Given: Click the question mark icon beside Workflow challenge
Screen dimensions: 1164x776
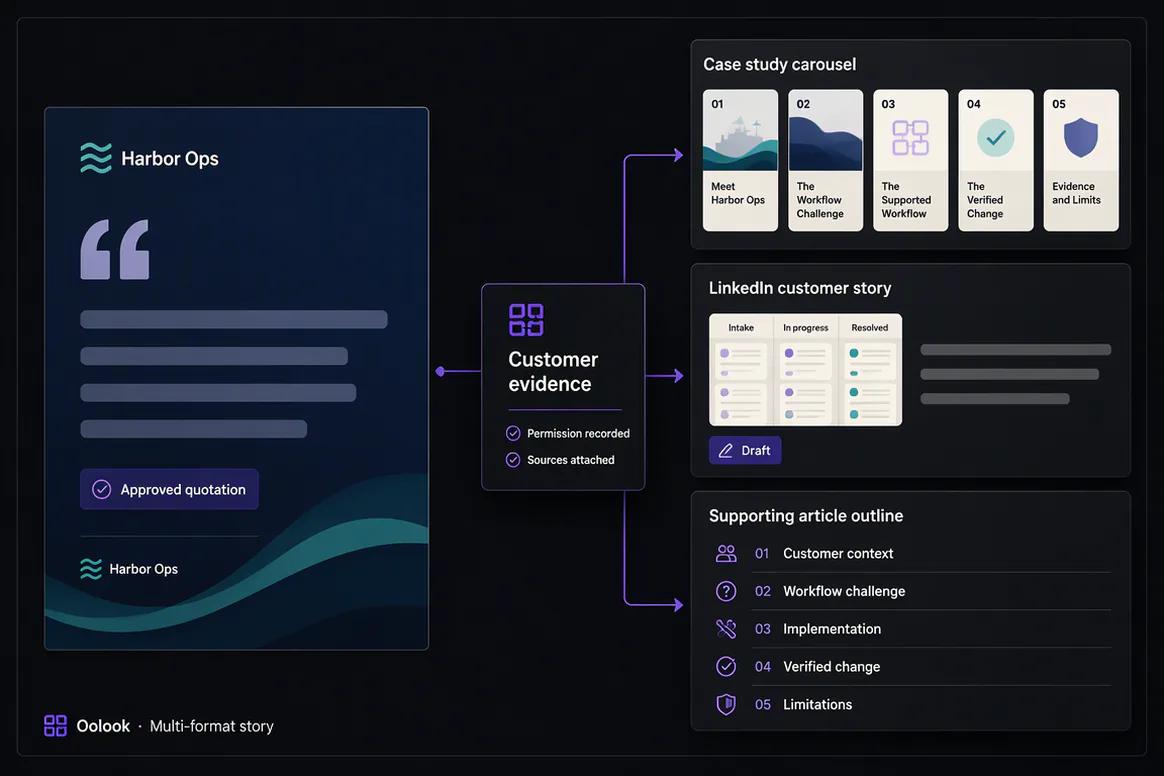Looking at the screenshot, I should click(726, 591).
